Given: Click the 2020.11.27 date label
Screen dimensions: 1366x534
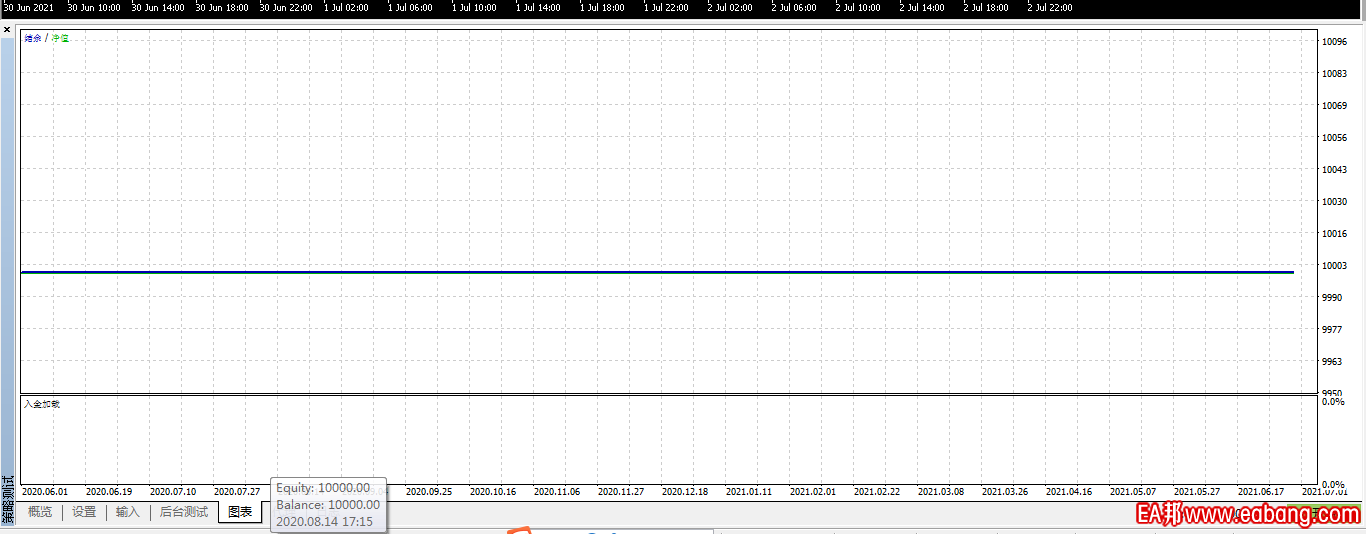Looking at the screenshot, I should (x=621, y=492).
